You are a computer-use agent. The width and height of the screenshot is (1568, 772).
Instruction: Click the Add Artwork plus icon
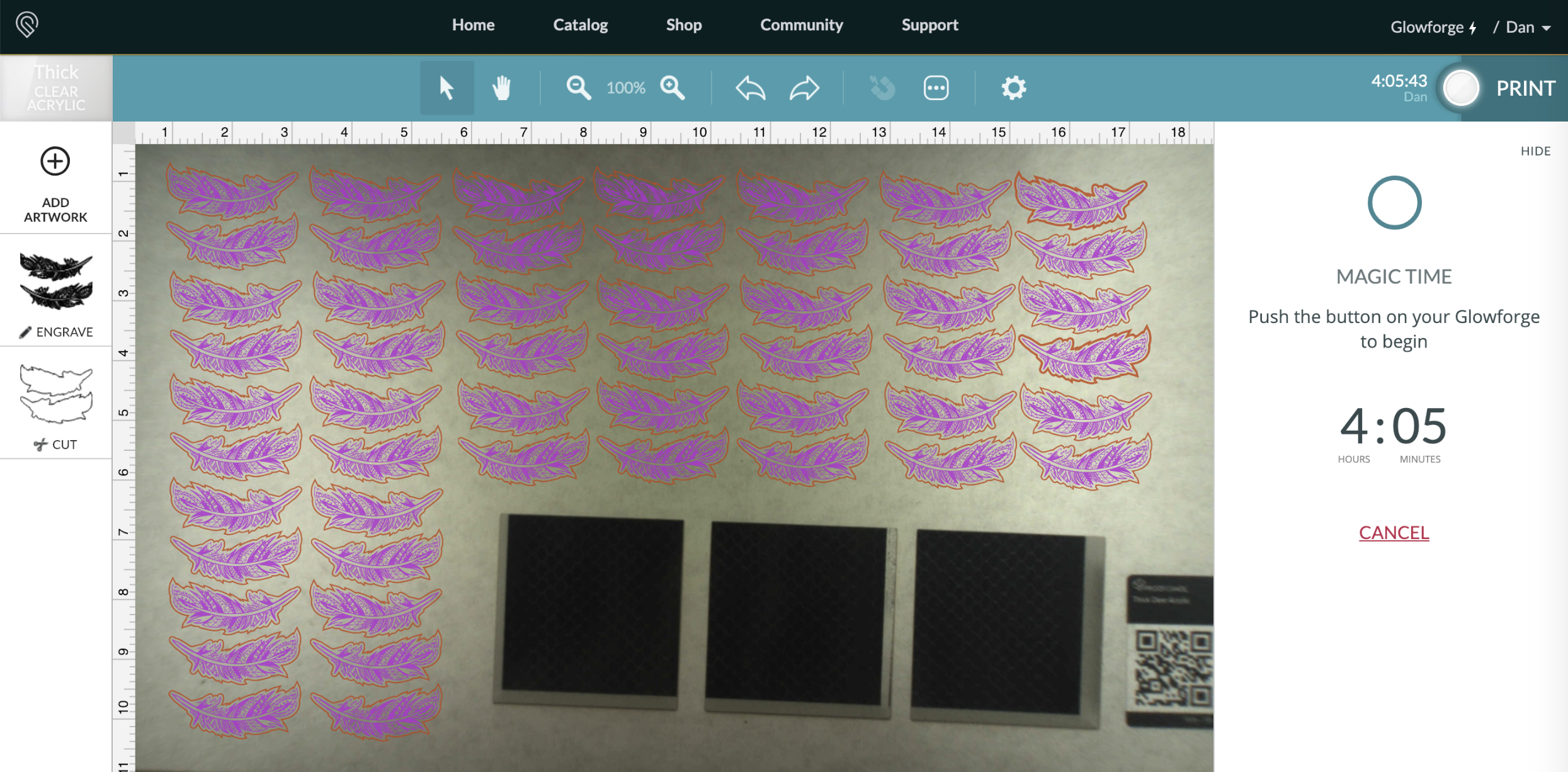click(55, 162)
